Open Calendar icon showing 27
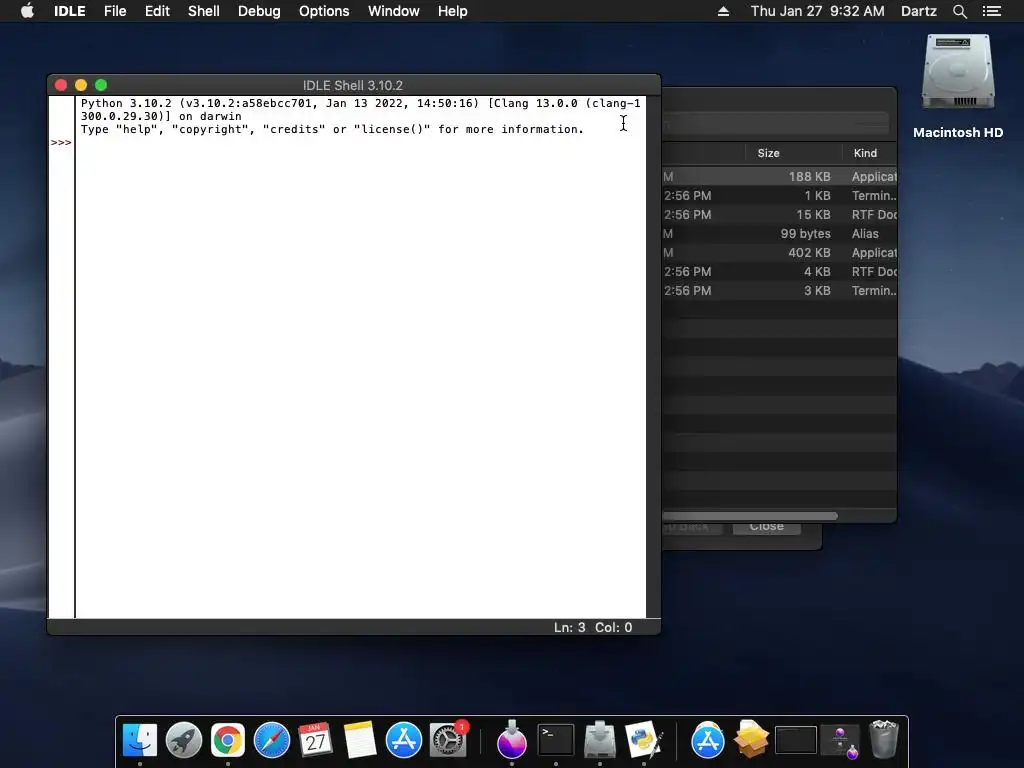The image size is (1024, 768). click(x=315, y=740)
